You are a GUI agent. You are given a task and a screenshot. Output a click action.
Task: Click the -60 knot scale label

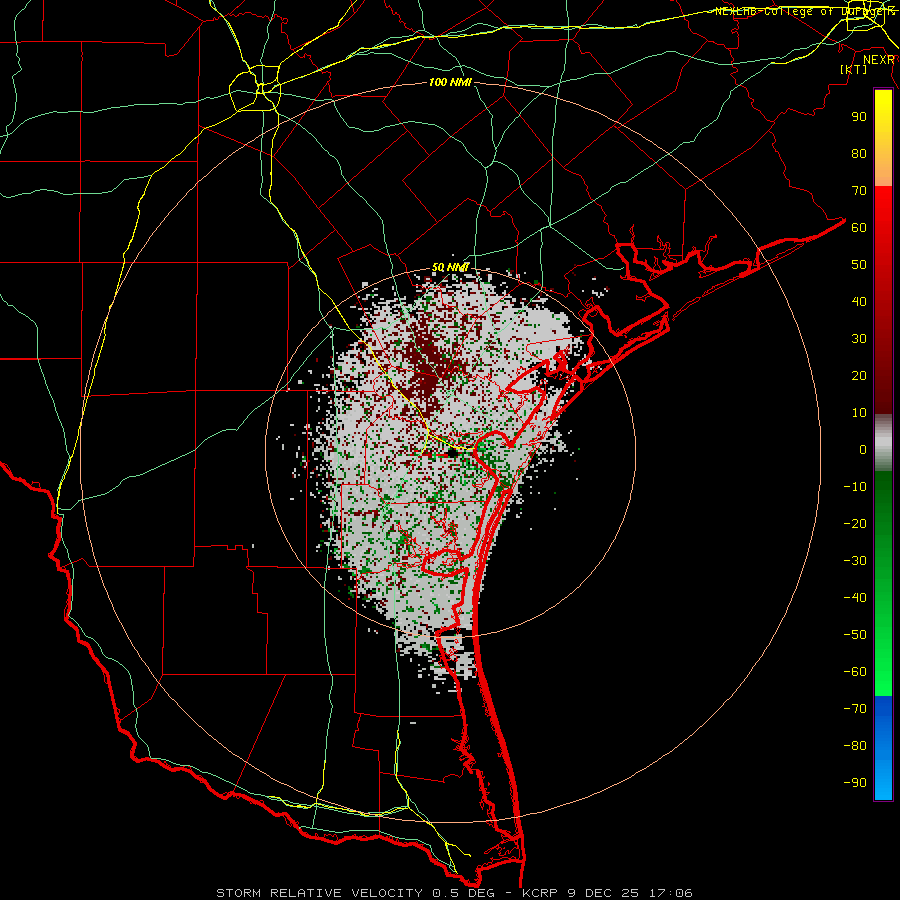point(855,672)
